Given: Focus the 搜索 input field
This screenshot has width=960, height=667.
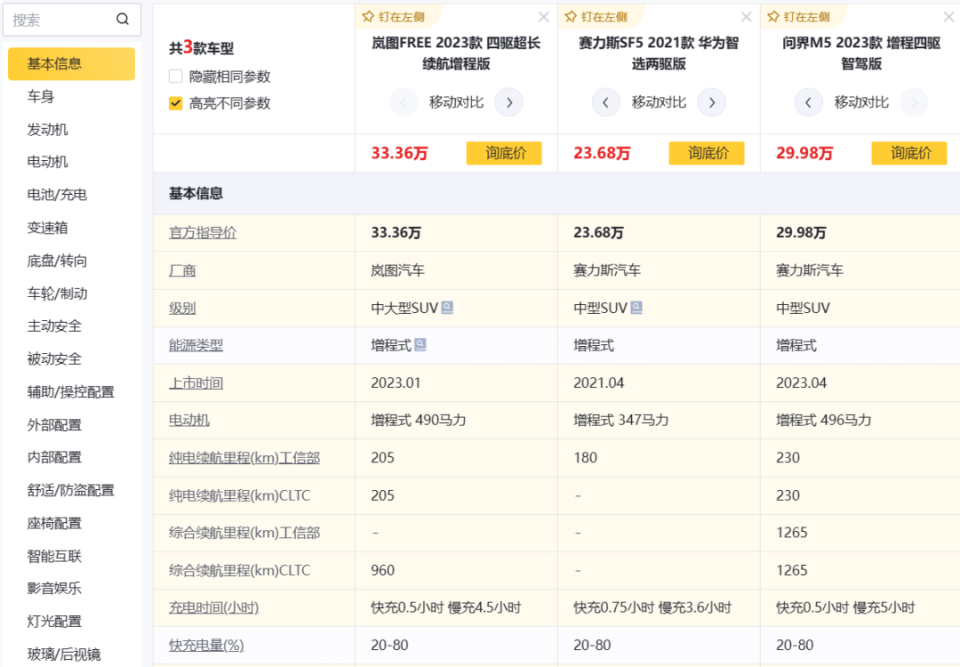Looking at the screenshot, I should [60, 19].
